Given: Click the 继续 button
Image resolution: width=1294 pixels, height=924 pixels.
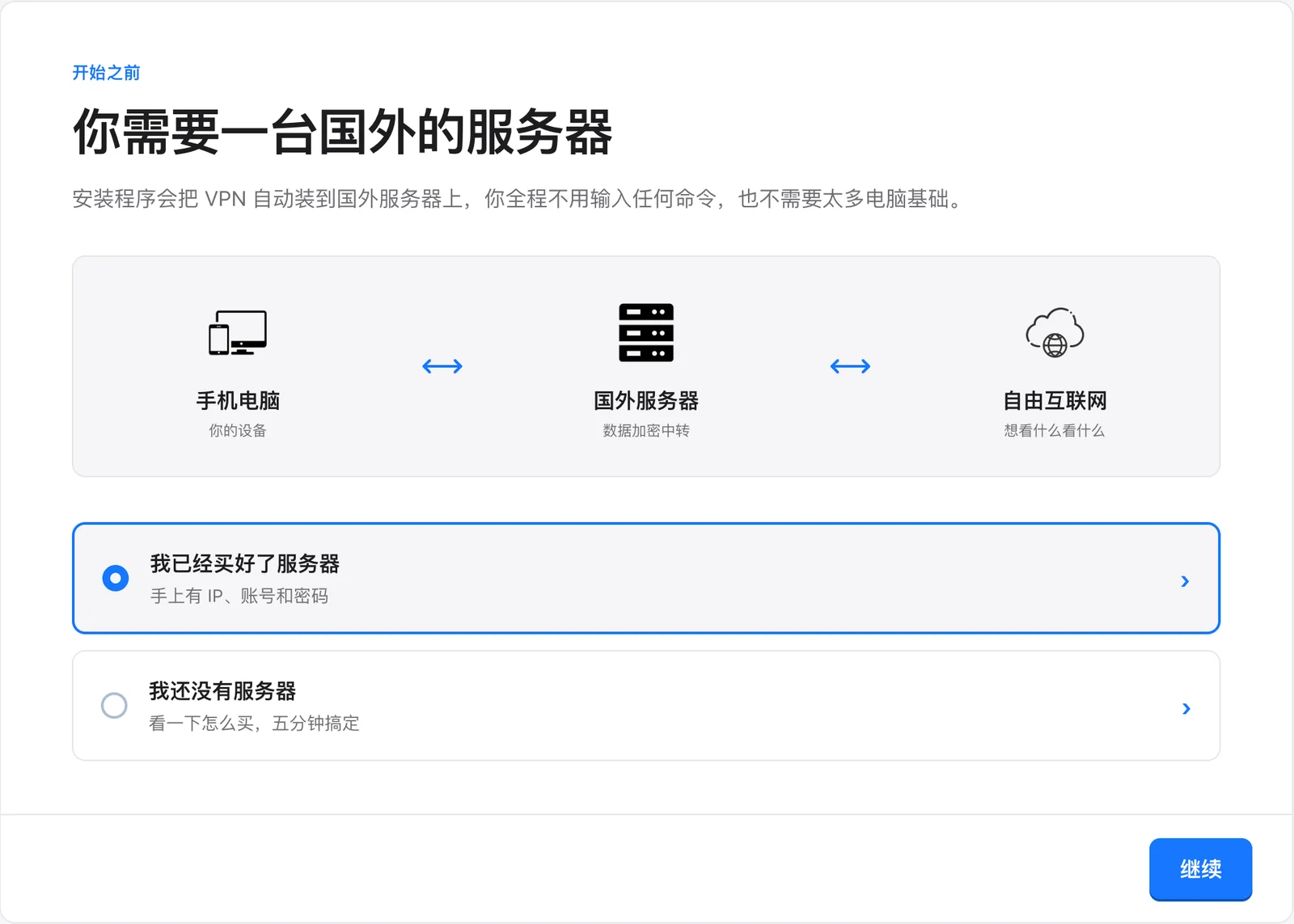Looking at the screenshot, I should coord(1200,869).
